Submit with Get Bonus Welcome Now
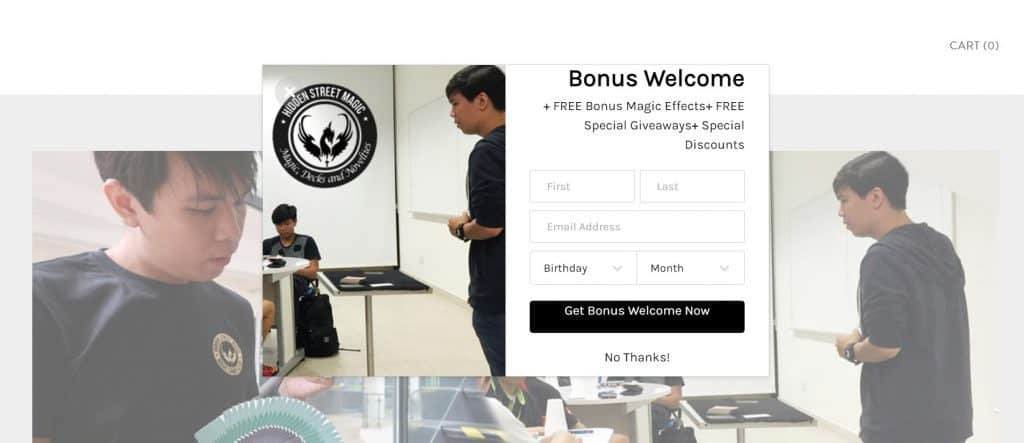This screenshot has width=1024, height=443. [637, 316]
